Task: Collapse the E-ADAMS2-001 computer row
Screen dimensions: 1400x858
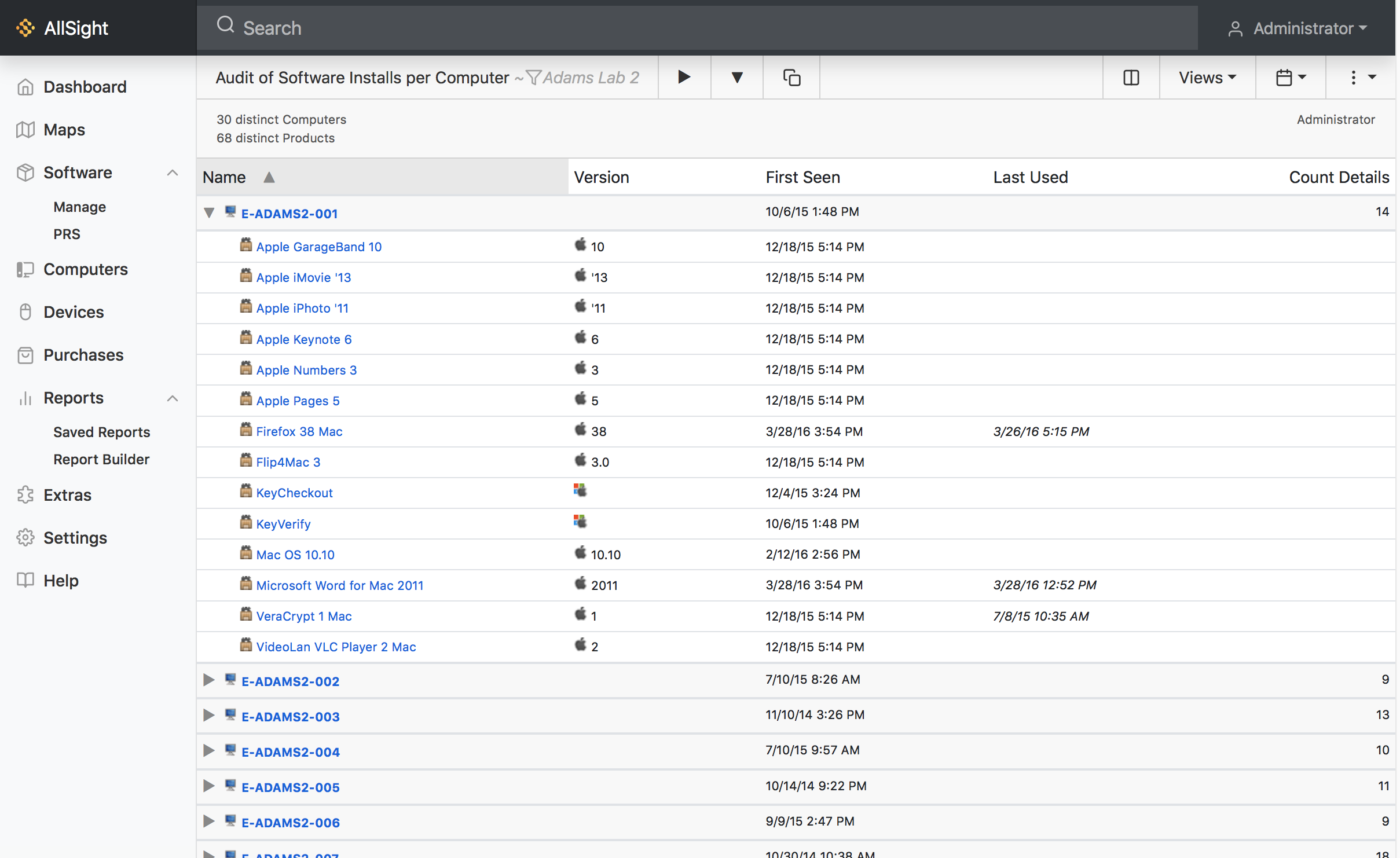Action: (x=208, y=212)
